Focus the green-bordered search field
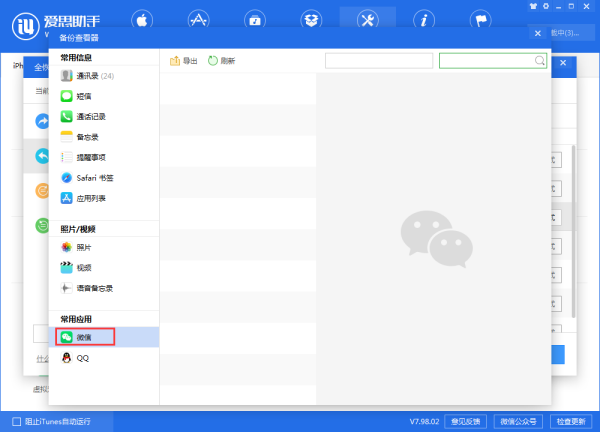 pos(493,60)
